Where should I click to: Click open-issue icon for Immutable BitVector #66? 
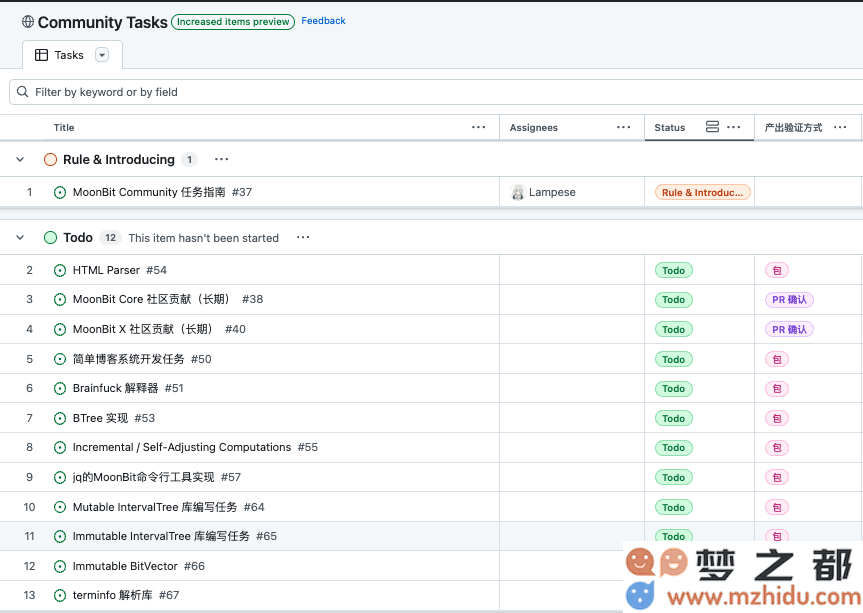click(60, 566)
